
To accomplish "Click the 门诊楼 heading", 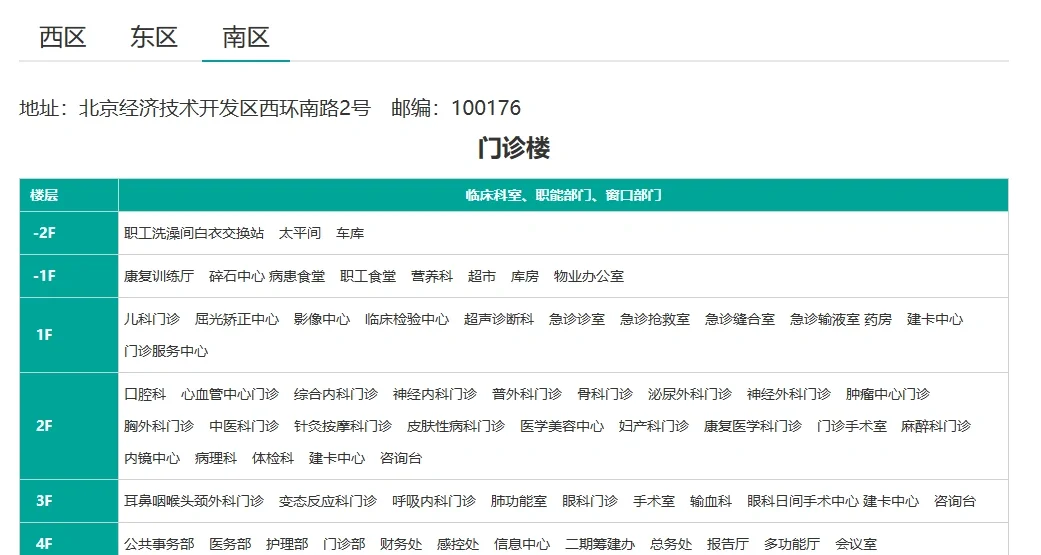I will click(x=514, y=148).
